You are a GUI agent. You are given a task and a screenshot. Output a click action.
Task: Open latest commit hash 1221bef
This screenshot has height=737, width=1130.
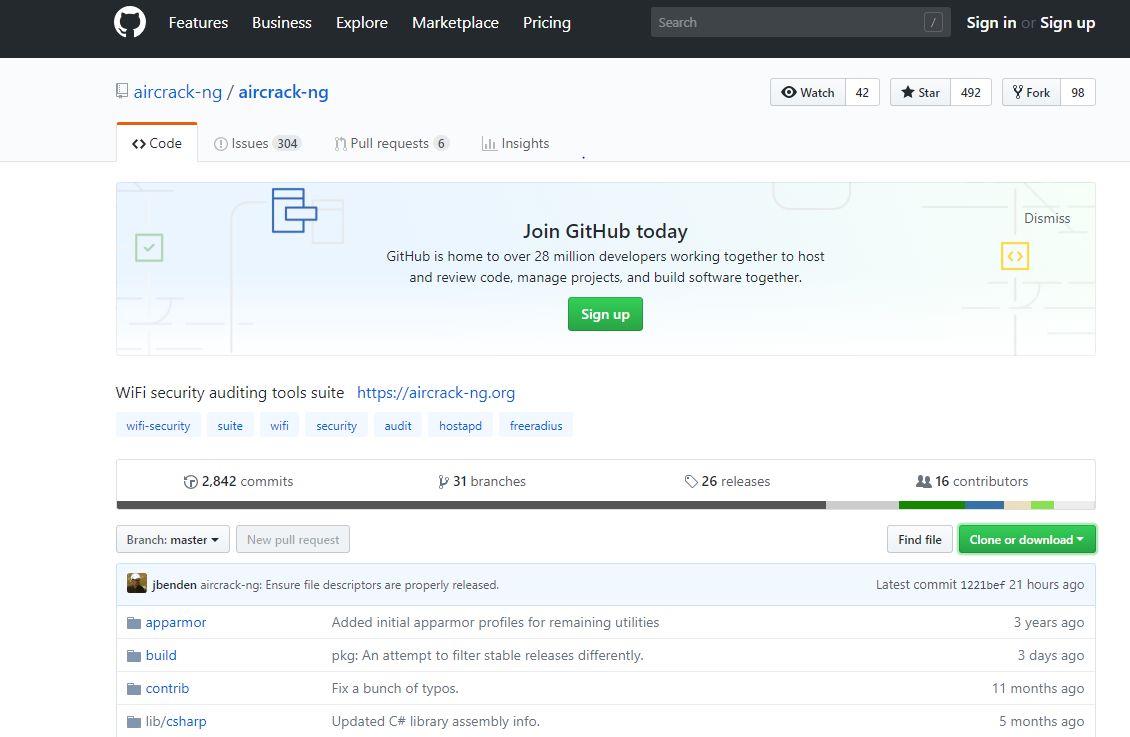982,585
